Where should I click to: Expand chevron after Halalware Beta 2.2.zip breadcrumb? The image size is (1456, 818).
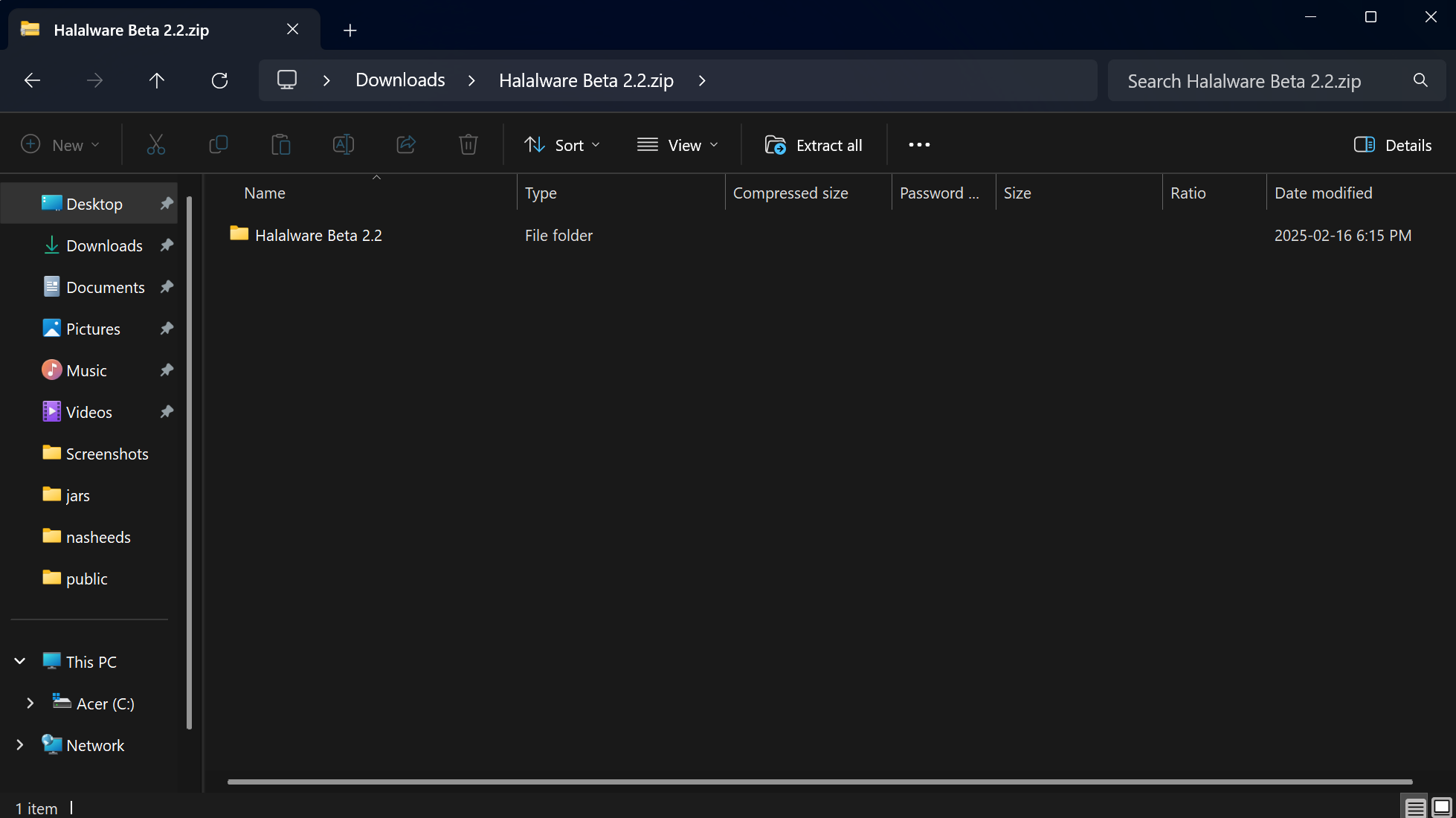pyautogui.click(x=702, y=80)
